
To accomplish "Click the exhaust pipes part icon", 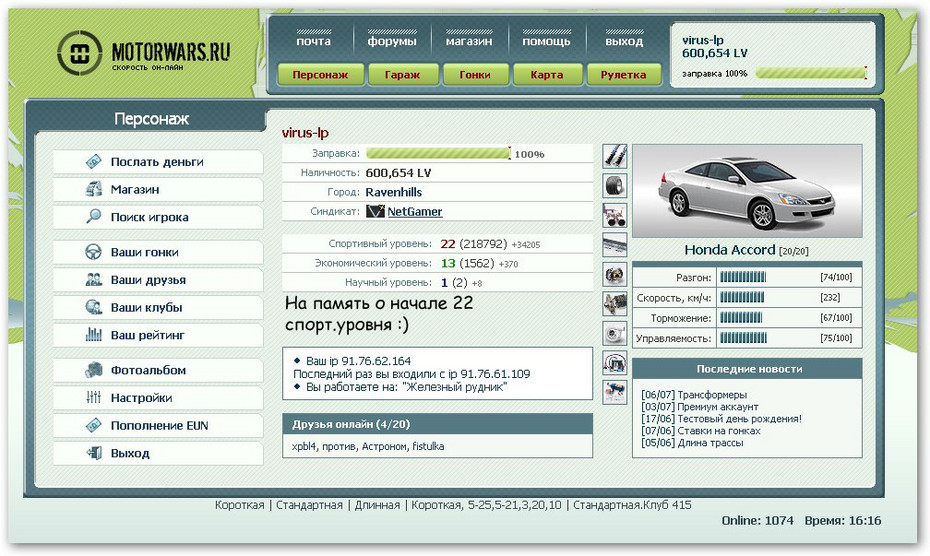I will pyautogui.click(x=614, y=215).
